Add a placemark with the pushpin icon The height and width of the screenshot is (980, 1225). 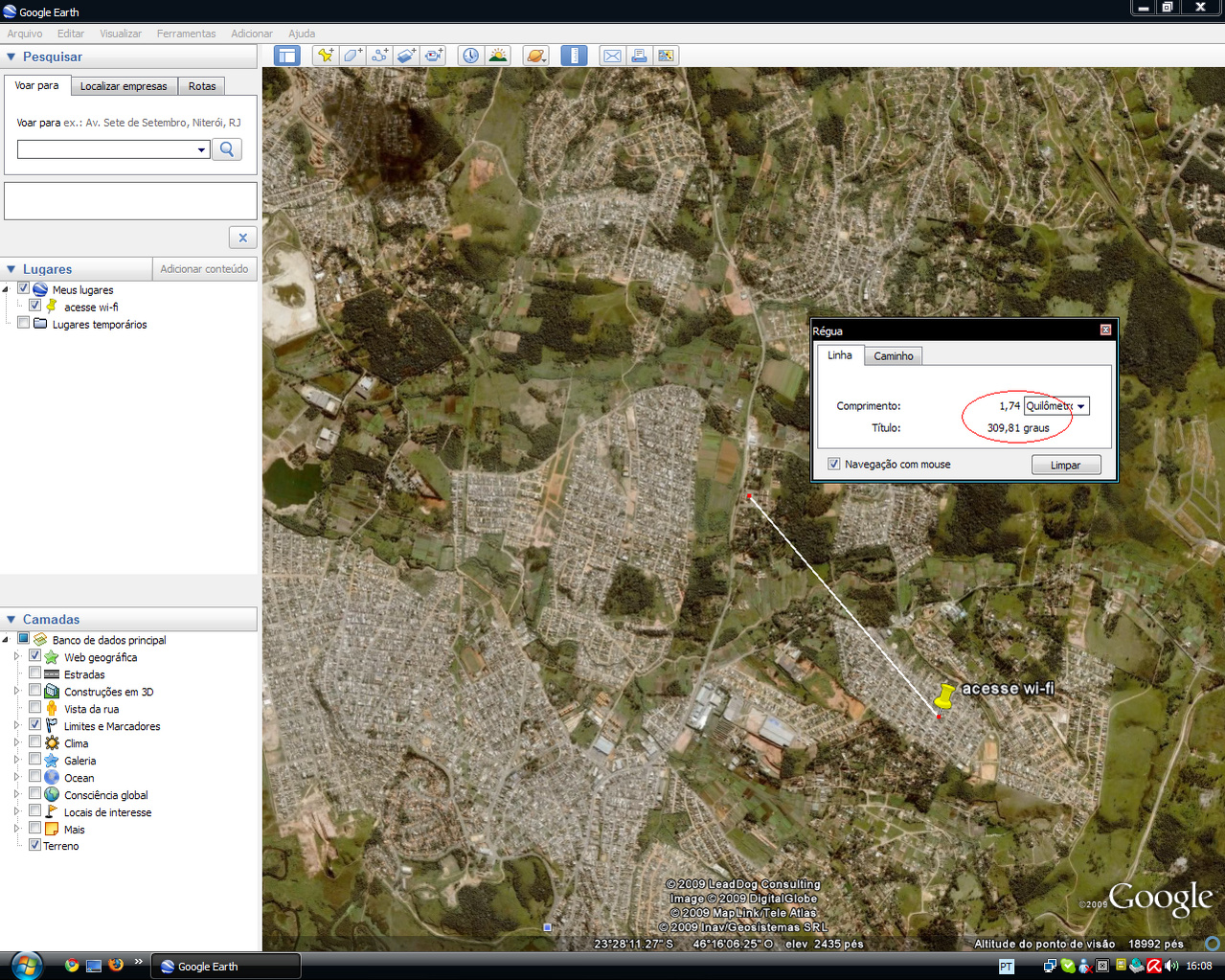coord(326,56)
